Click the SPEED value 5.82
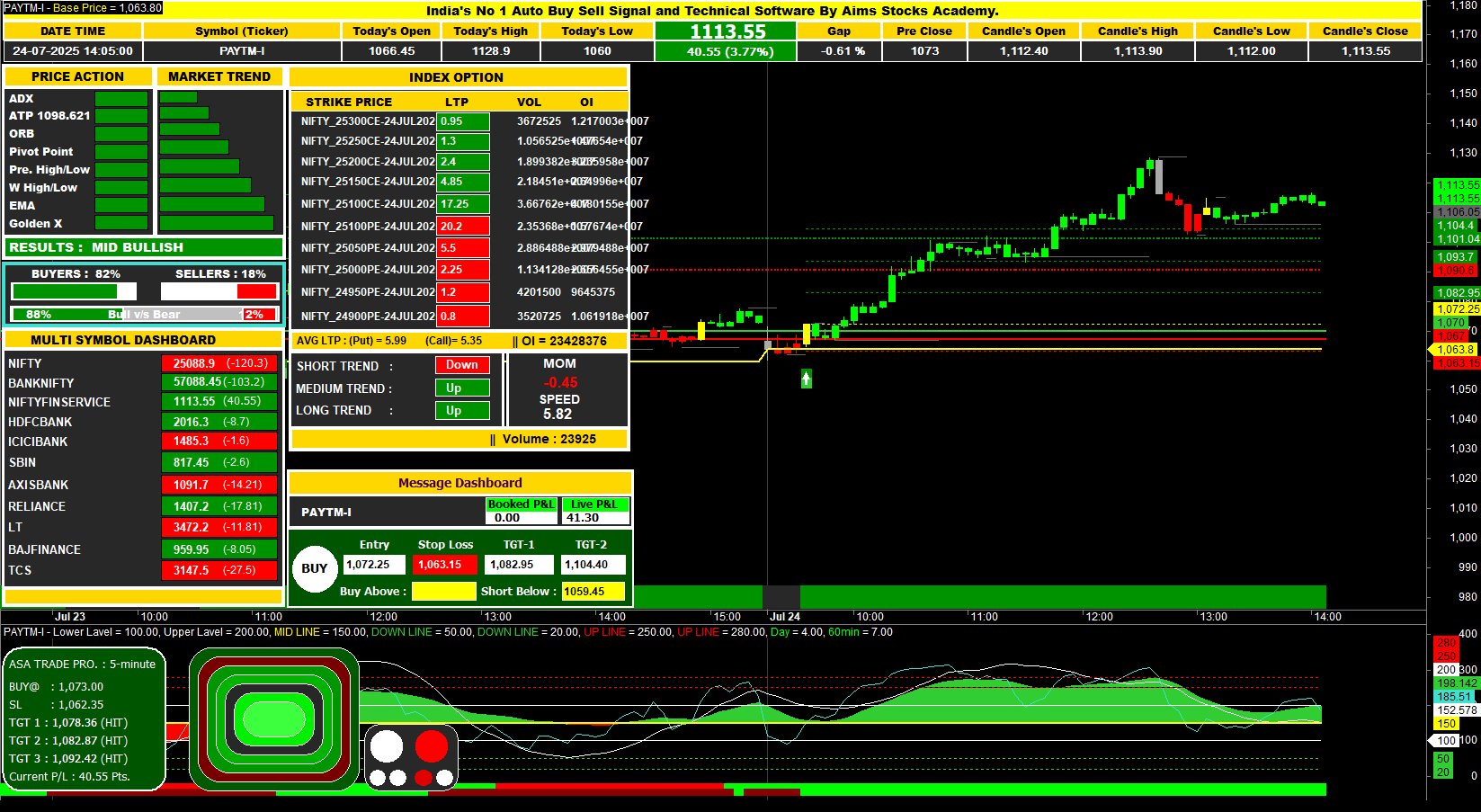 coord(558,415)
